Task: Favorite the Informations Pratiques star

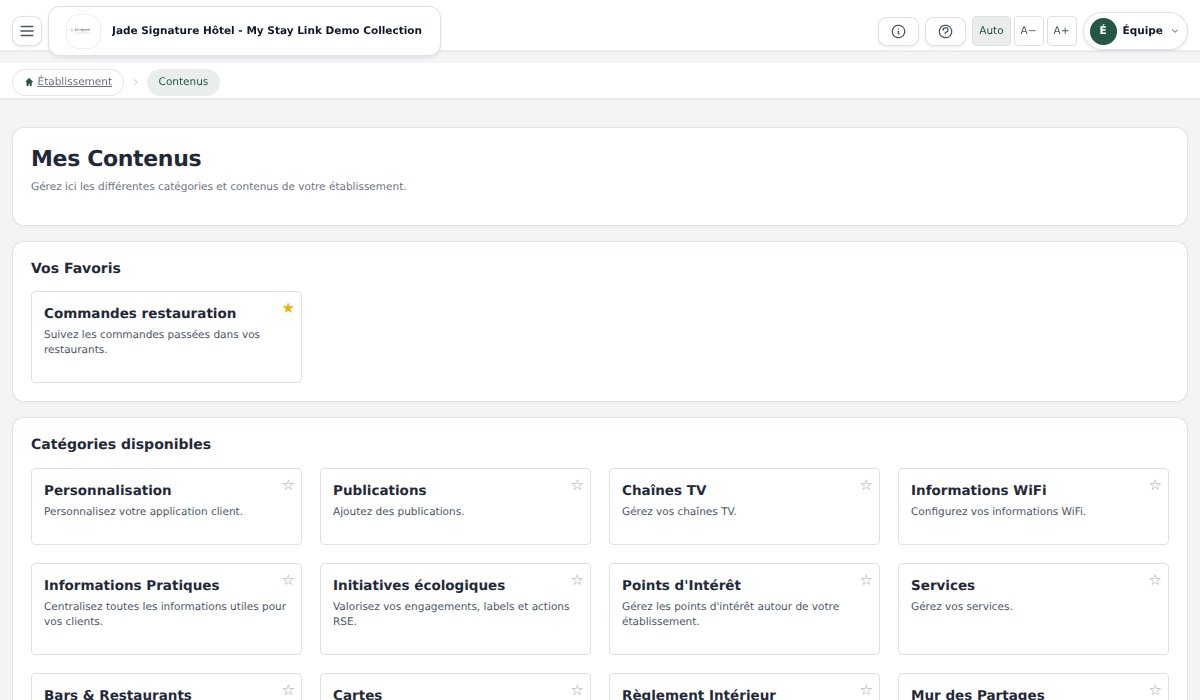Action: tap(288, 580)
